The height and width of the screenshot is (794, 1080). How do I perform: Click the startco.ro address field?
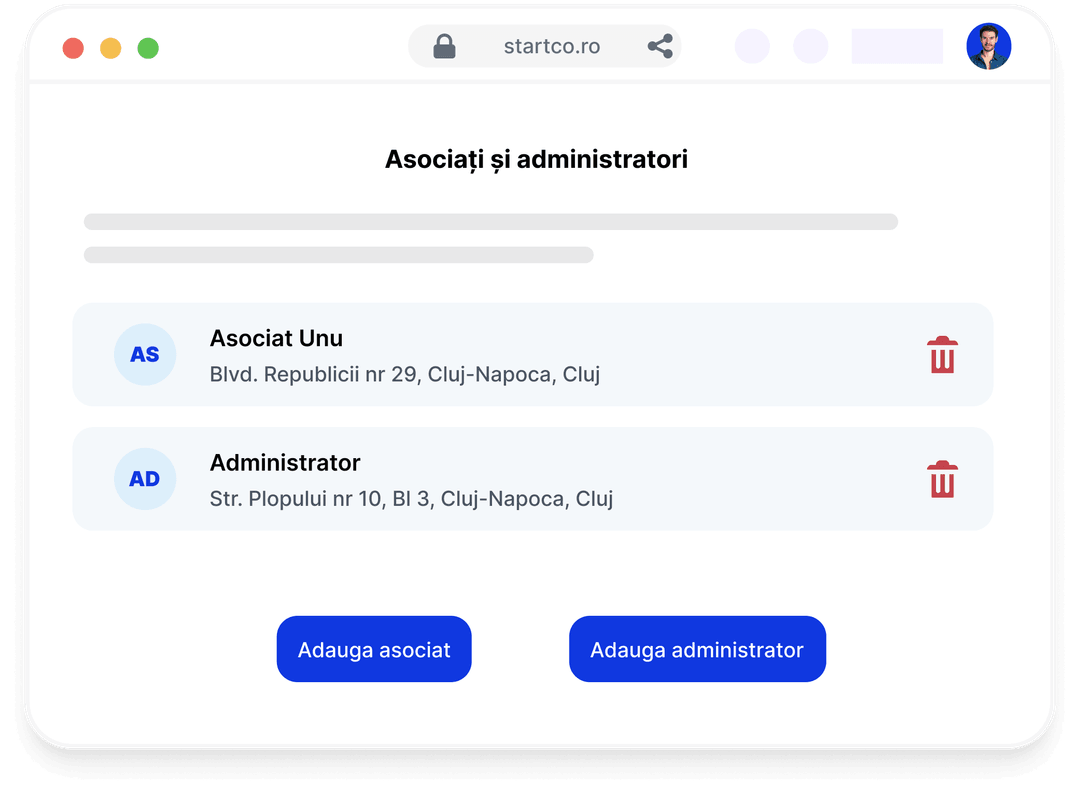click(x=552, y=47)
